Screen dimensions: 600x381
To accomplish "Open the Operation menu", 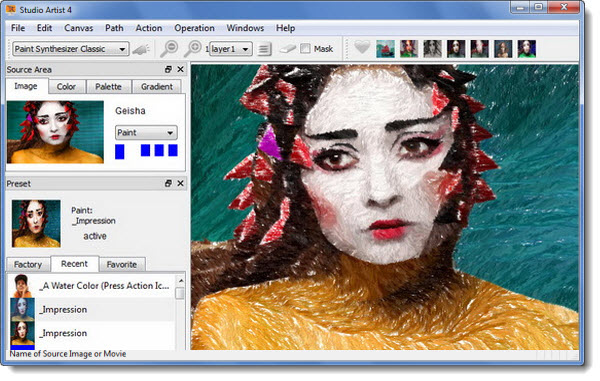I will (x=194, y=28).
